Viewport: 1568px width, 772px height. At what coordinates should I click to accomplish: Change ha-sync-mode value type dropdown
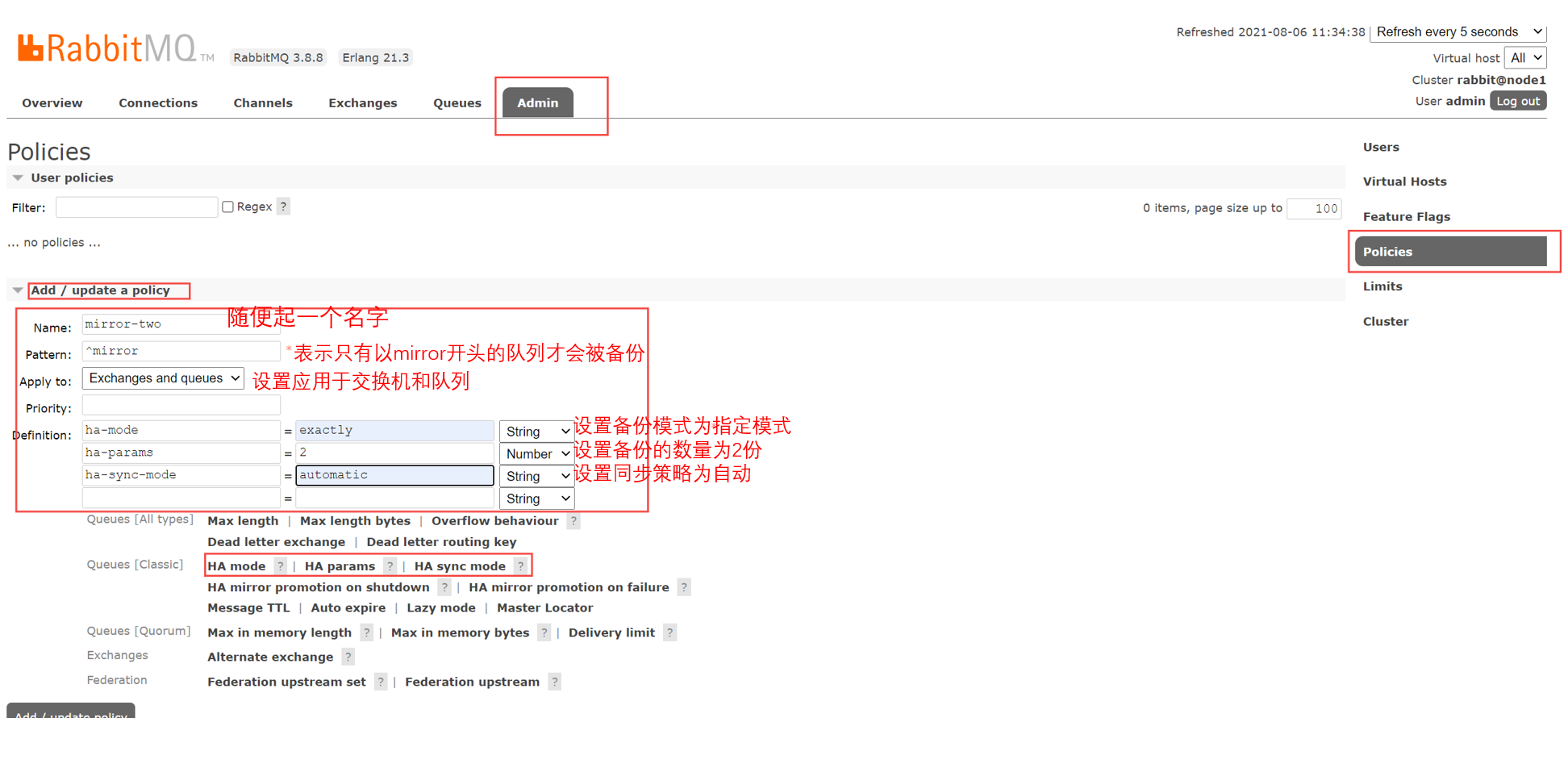[x=536, y=477]
